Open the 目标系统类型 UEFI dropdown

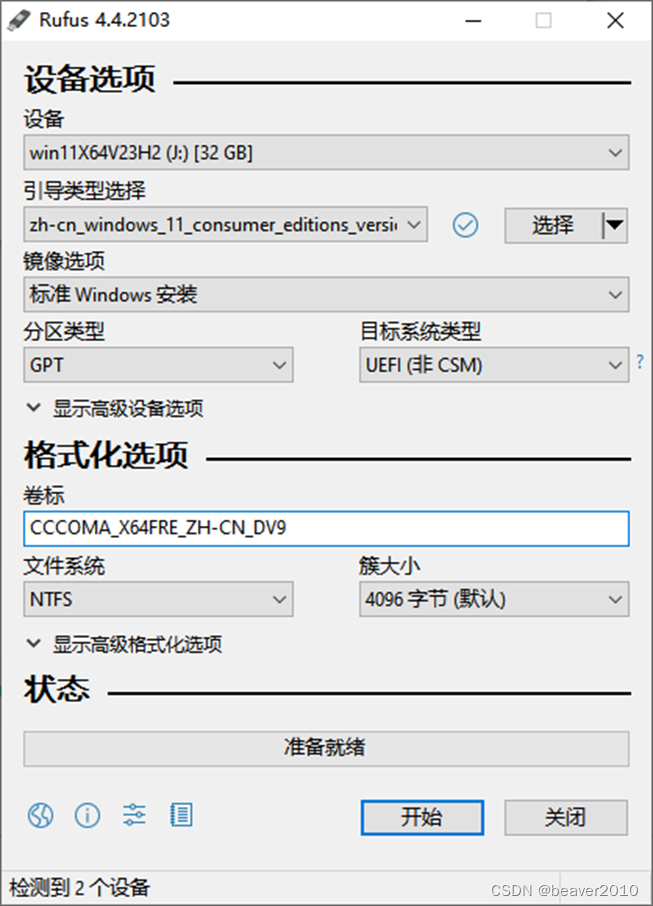(494, 365)
